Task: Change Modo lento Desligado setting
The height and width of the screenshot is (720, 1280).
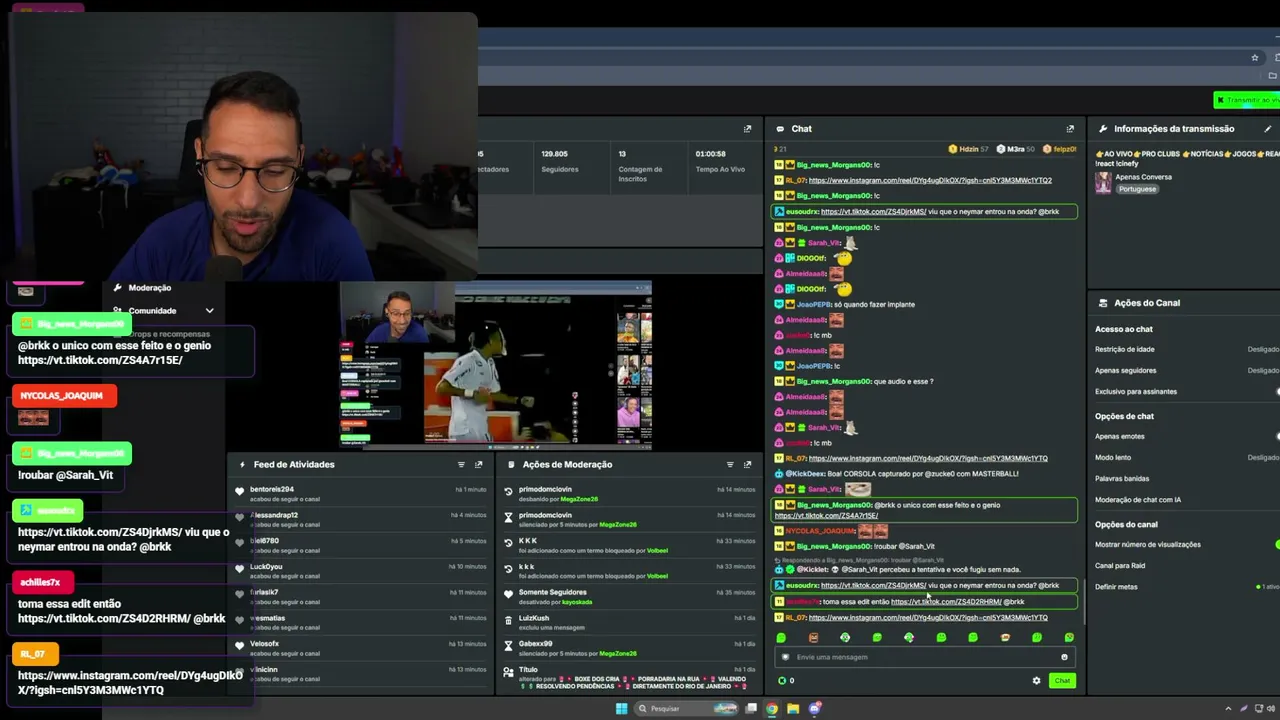Action: coord(1263,457)
